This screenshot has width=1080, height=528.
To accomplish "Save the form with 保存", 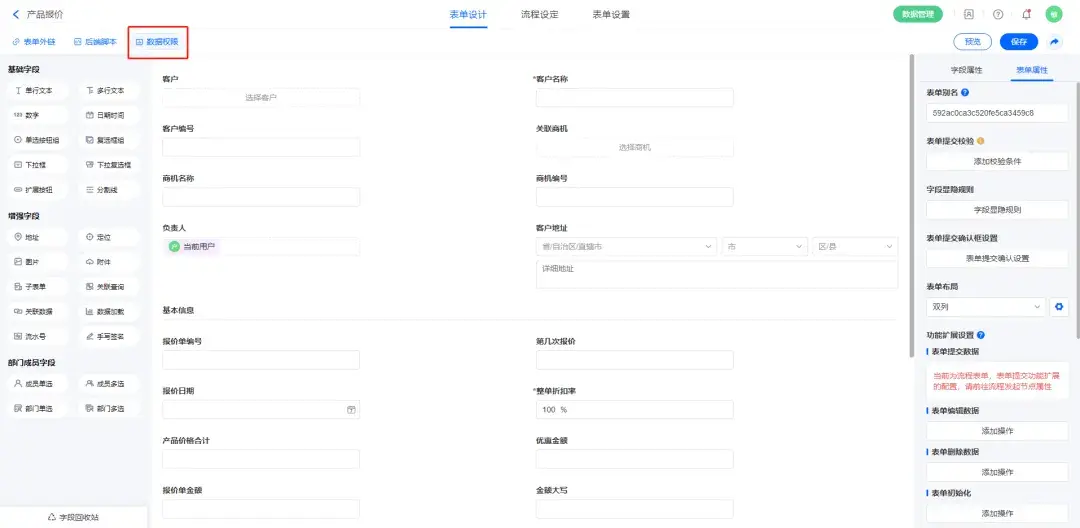I will click(1019, 42).
